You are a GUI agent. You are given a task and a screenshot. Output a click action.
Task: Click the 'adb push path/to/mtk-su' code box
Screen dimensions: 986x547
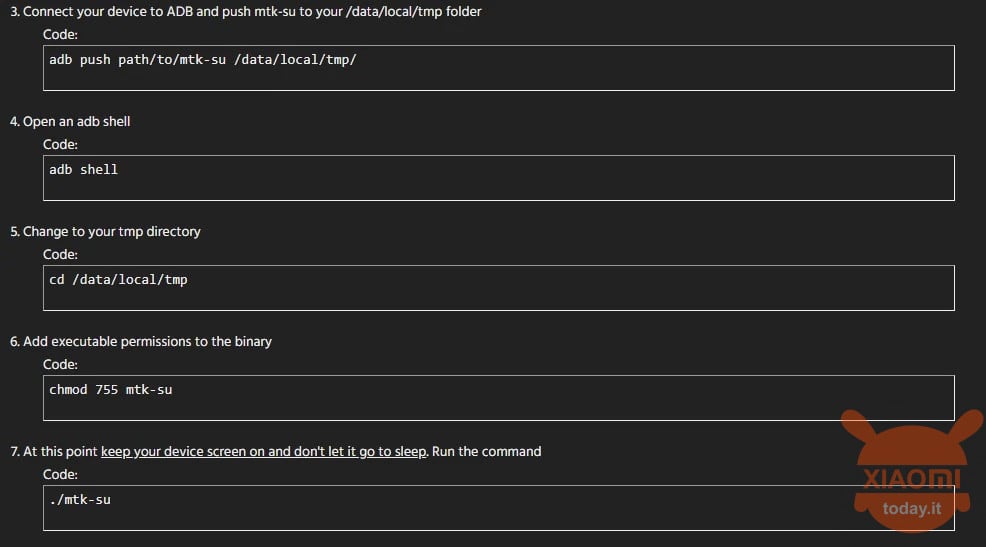click(499, 68)
